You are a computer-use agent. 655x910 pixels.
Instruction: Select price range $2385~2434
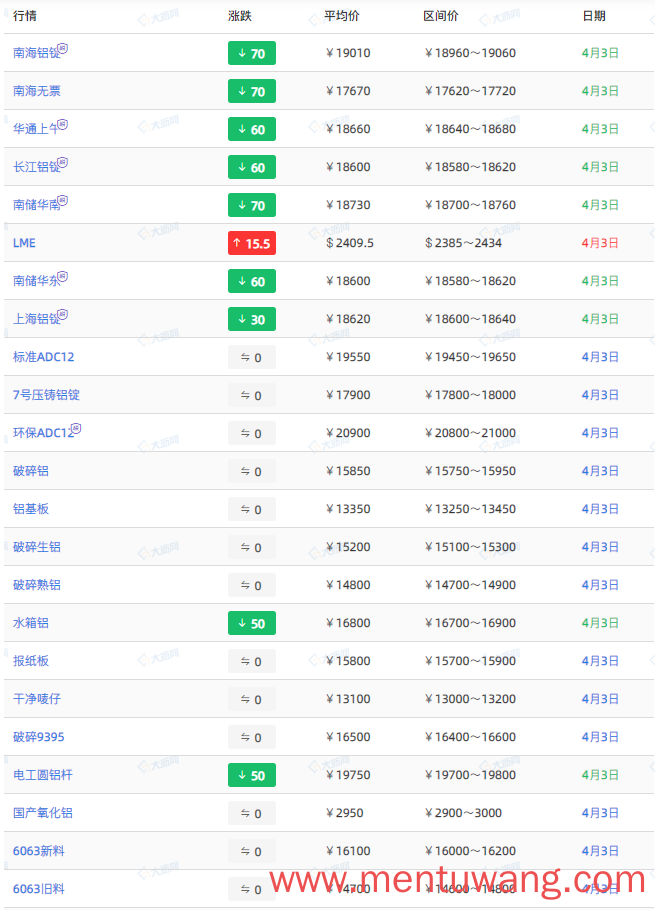click(463, 243)
